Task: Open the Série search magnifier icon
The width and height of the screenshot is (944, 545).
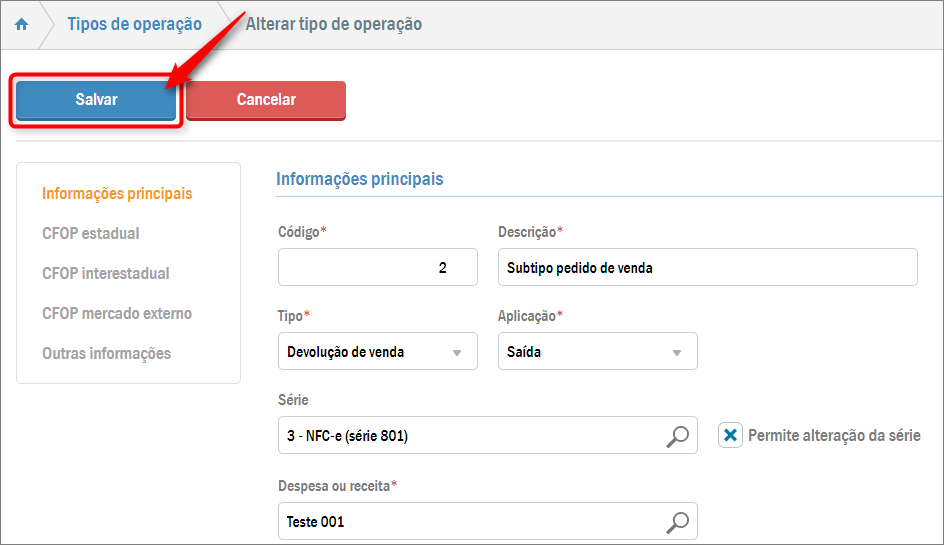Action: pyautogui.click(x=678, y=436)
